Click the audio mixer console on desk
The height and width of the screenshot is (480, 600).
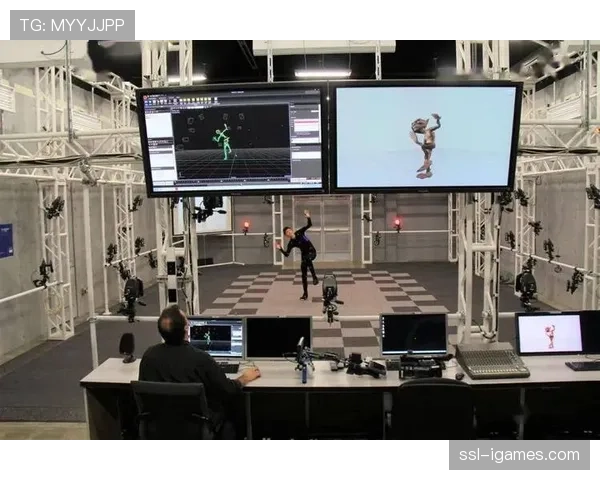click(490, 361)
